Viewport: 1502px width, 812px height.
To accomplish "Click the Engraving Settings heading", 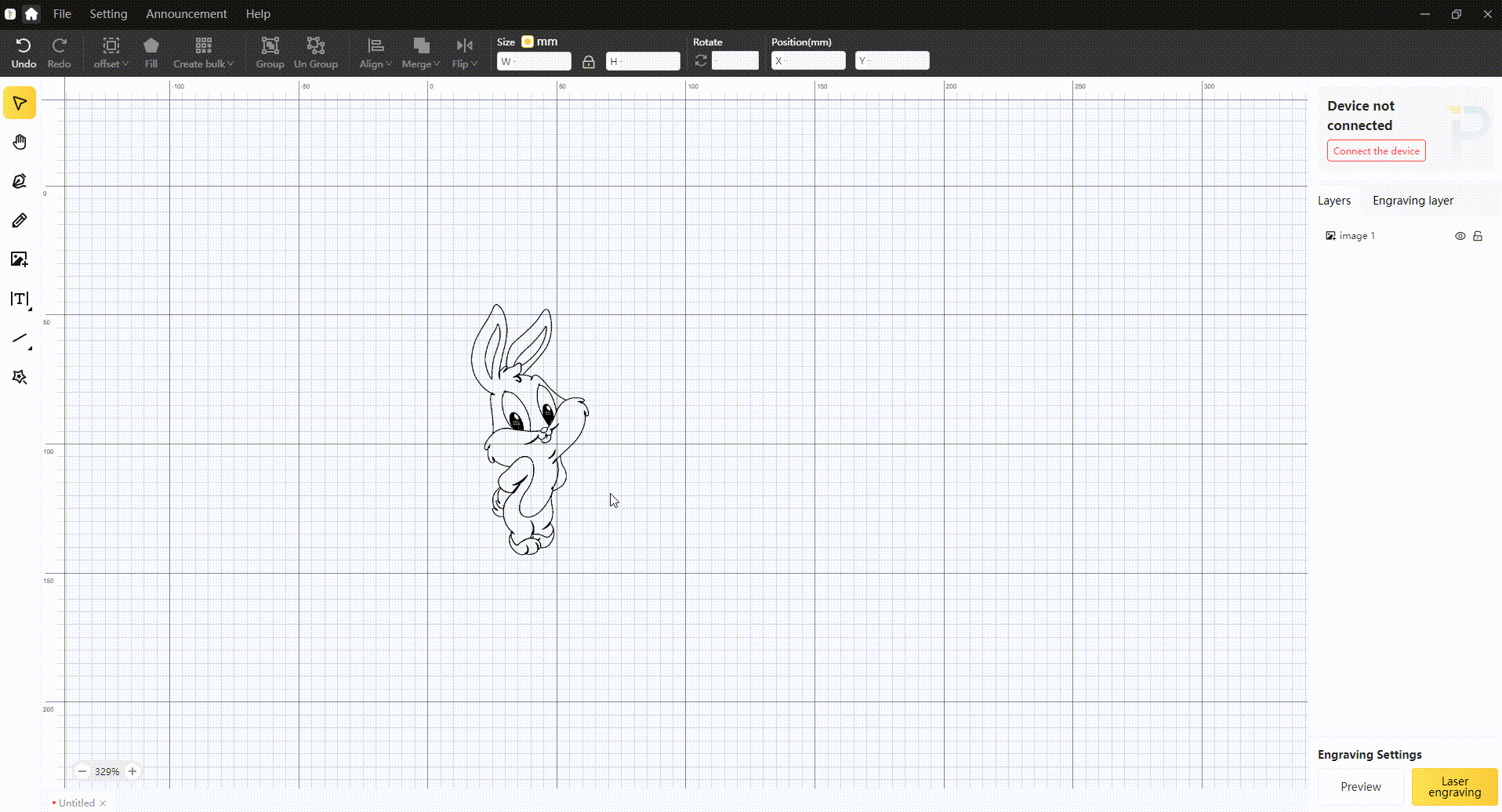I will (1370, 754).
